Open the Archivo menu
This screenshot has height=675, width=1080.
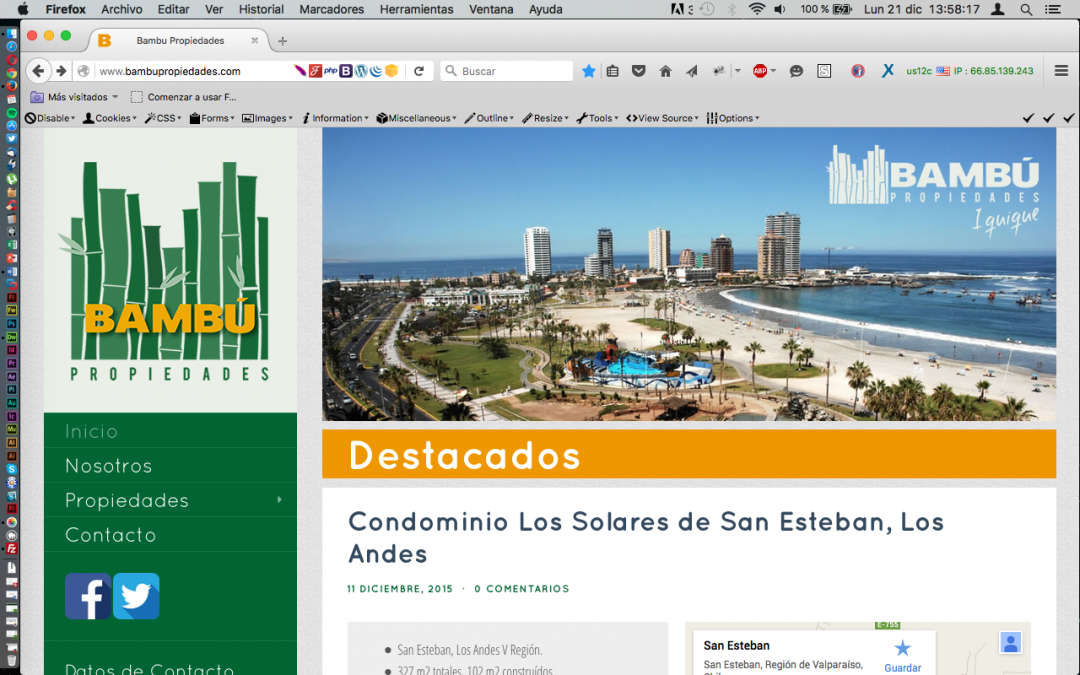pyautogui.click(x=121, y=10)
